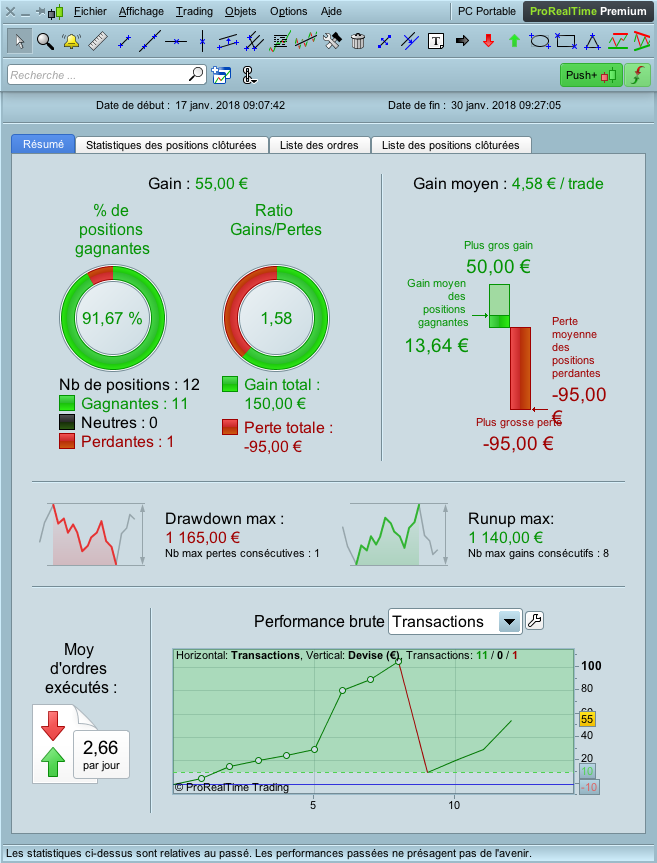The height and width of the screenshot is (863, 657).
Task: Switch to the Résumé tab
Action: pyautogui.click(x=43, y=144)
